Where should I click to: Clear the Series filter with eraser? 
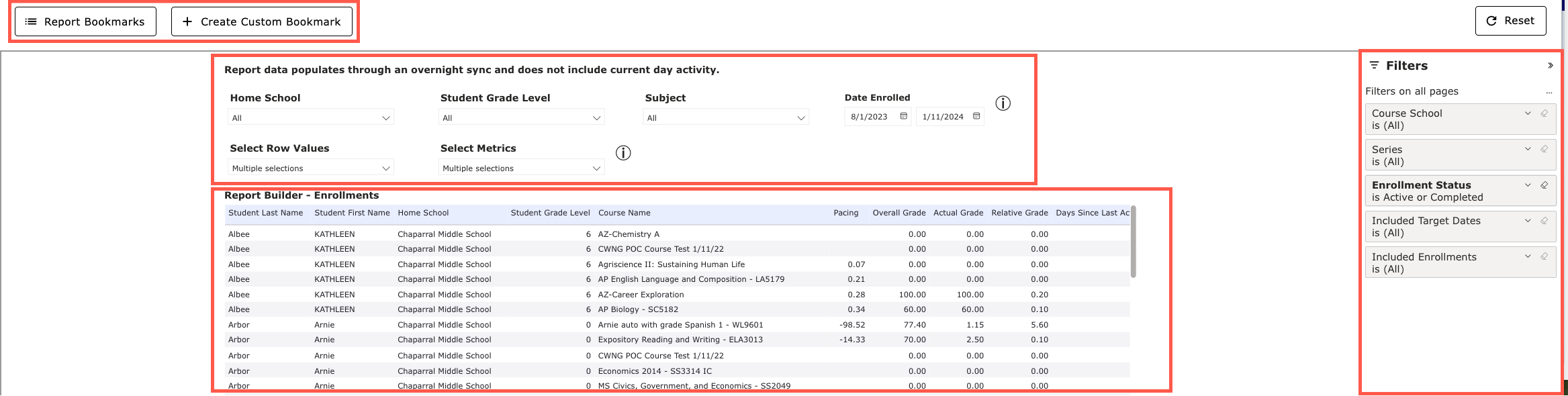coord(1544,149)
